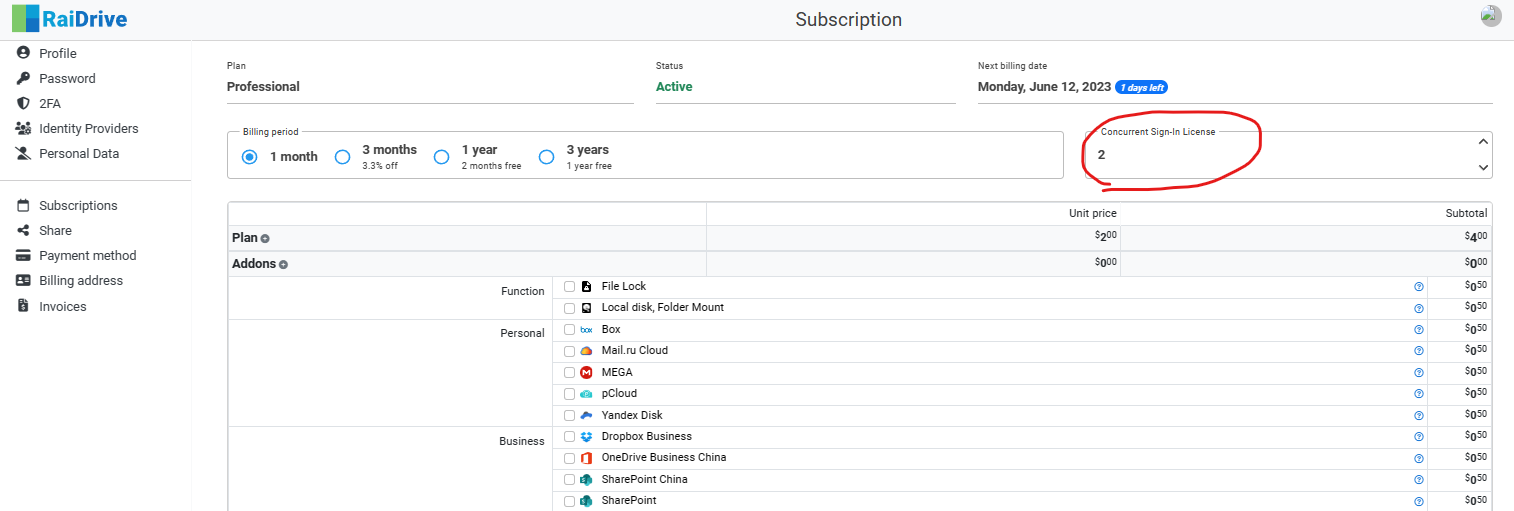The image size is (1514, 511).
Task: Click the File Lock help icon
Action: click(x=1418, y=287)
